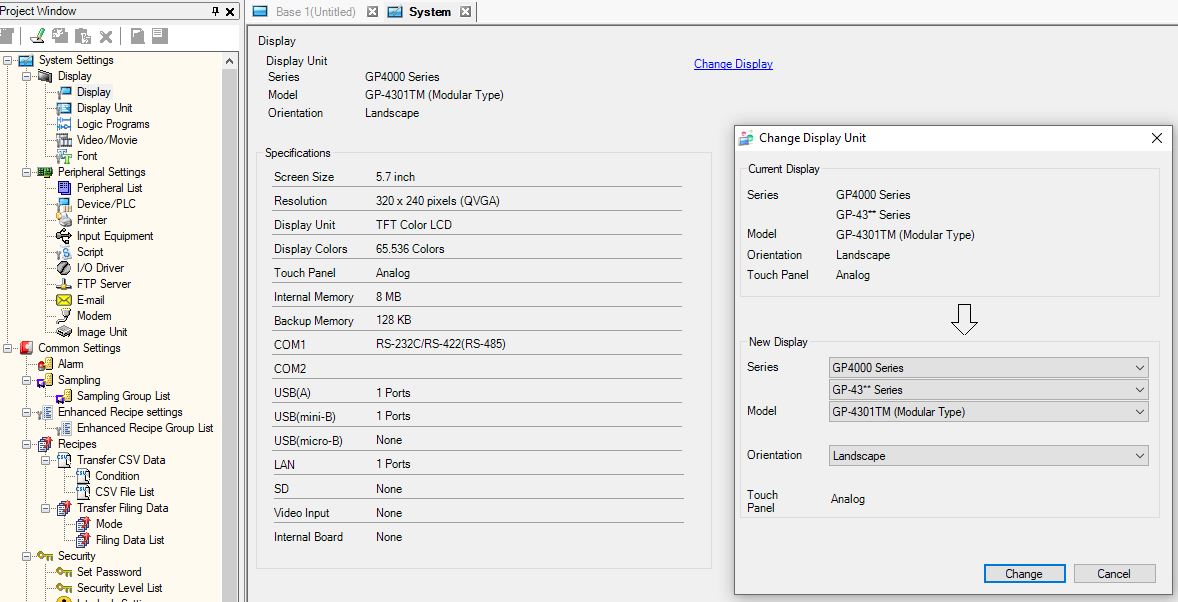Viewport: 1178px width, 602px height.
Task: Click the 65,536 Colors value
Action: pyautogui.click(x=410, y=249)
